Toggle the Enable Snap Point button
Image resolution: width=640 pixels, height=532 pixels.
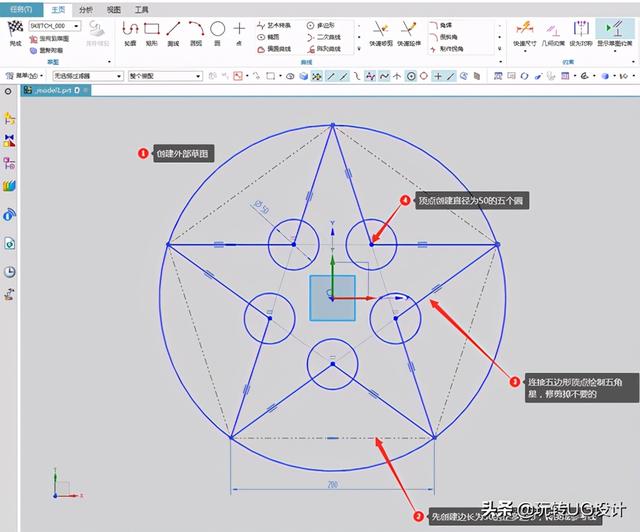click(317, 76)
